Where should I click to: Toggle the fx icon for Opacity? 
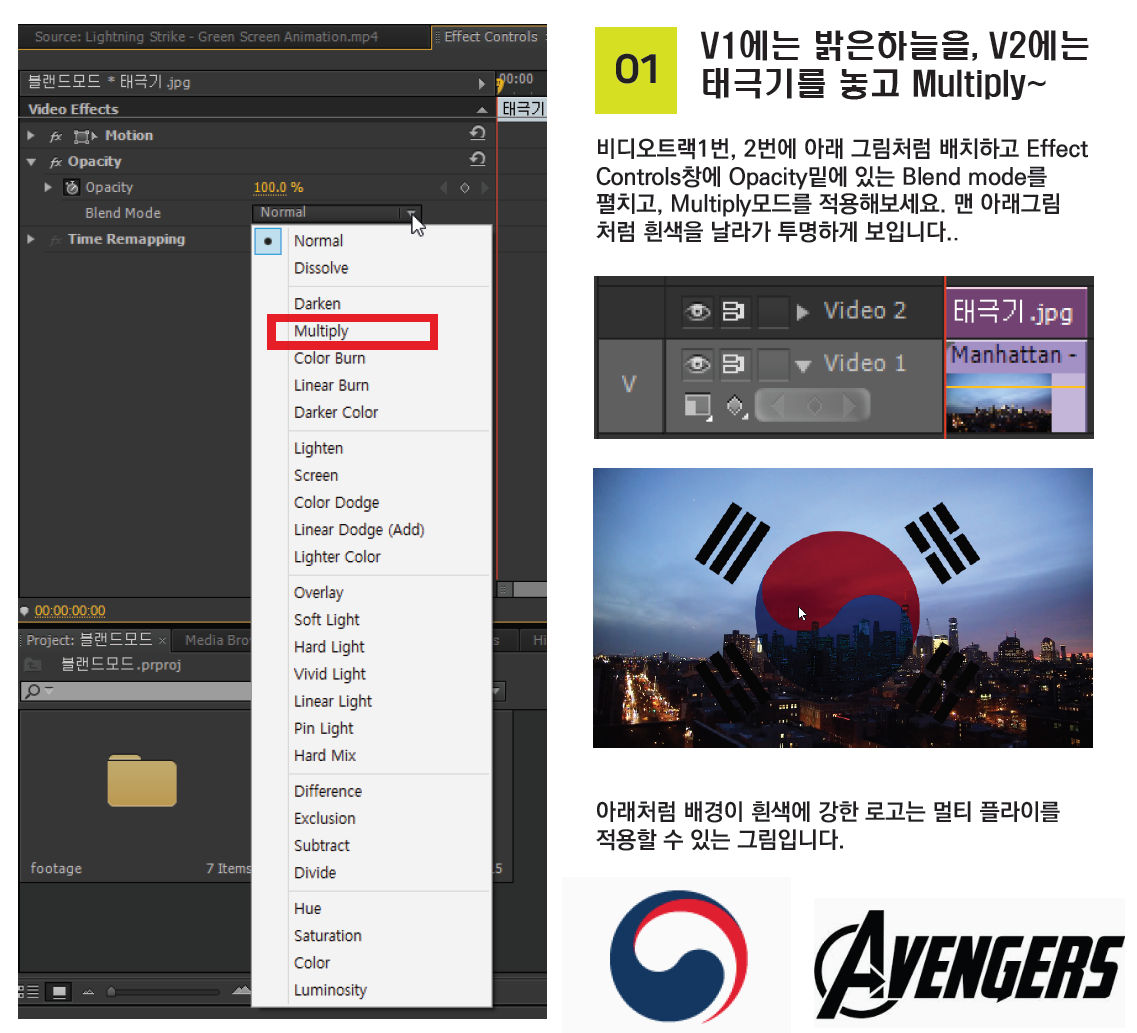[x=56, y=162]
